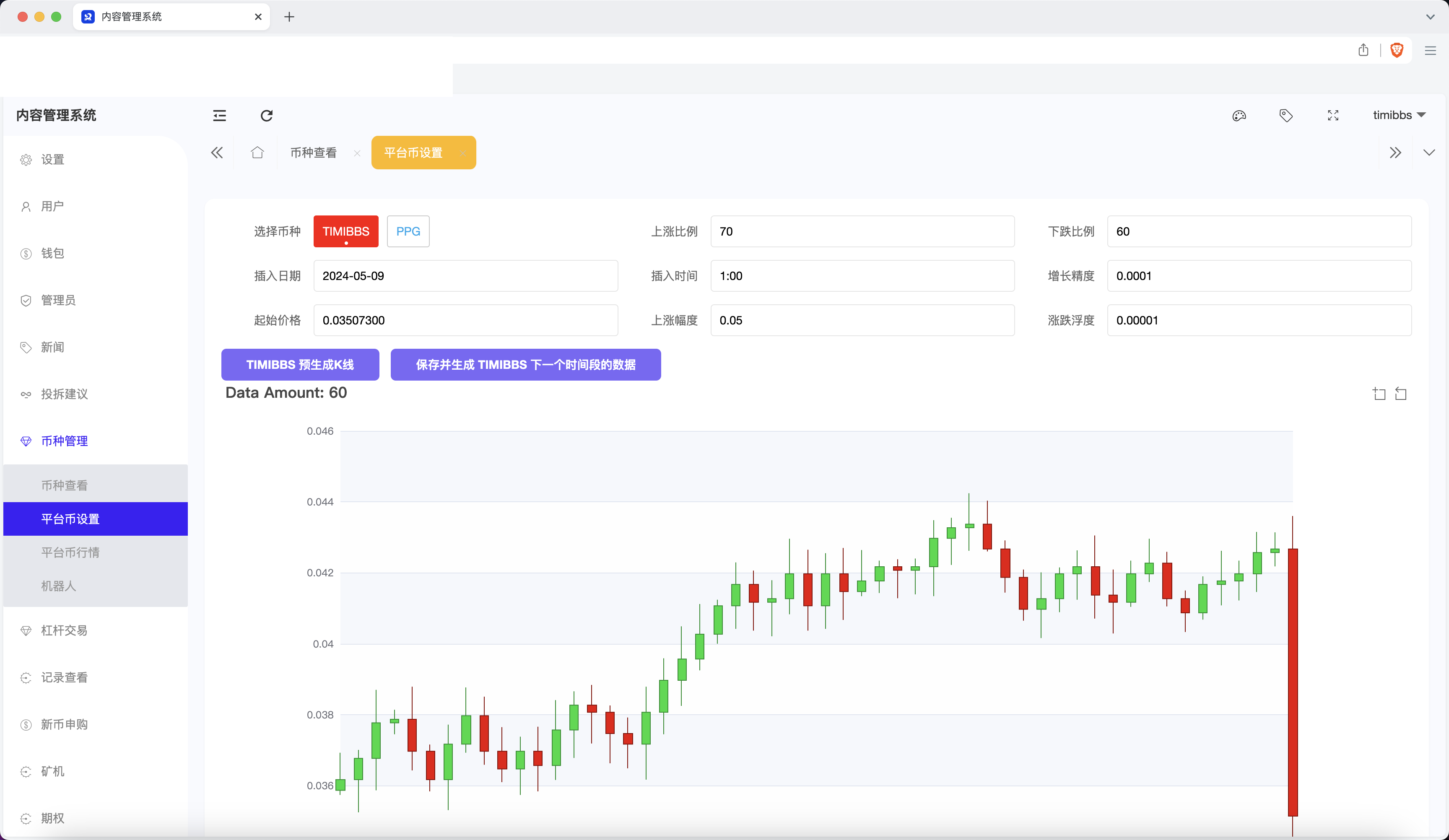Image resolution: width=1449 pixels, height=840 pixels.
Task: Expand 新币申购 in the sidebar
Action: [96, 724]
